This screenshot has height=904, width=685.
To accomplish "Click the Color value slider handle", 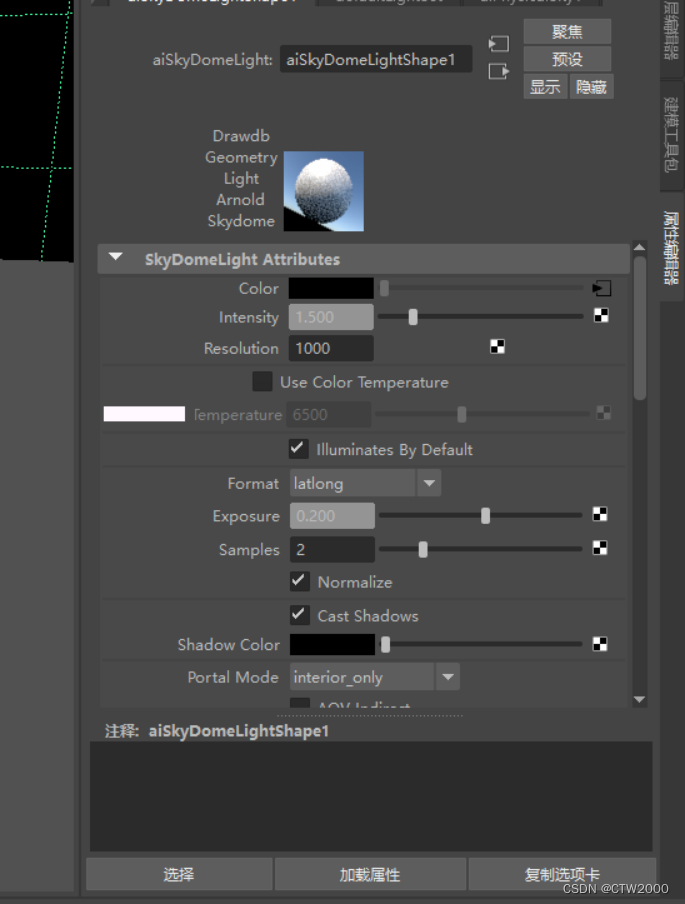I will [384, 288].
